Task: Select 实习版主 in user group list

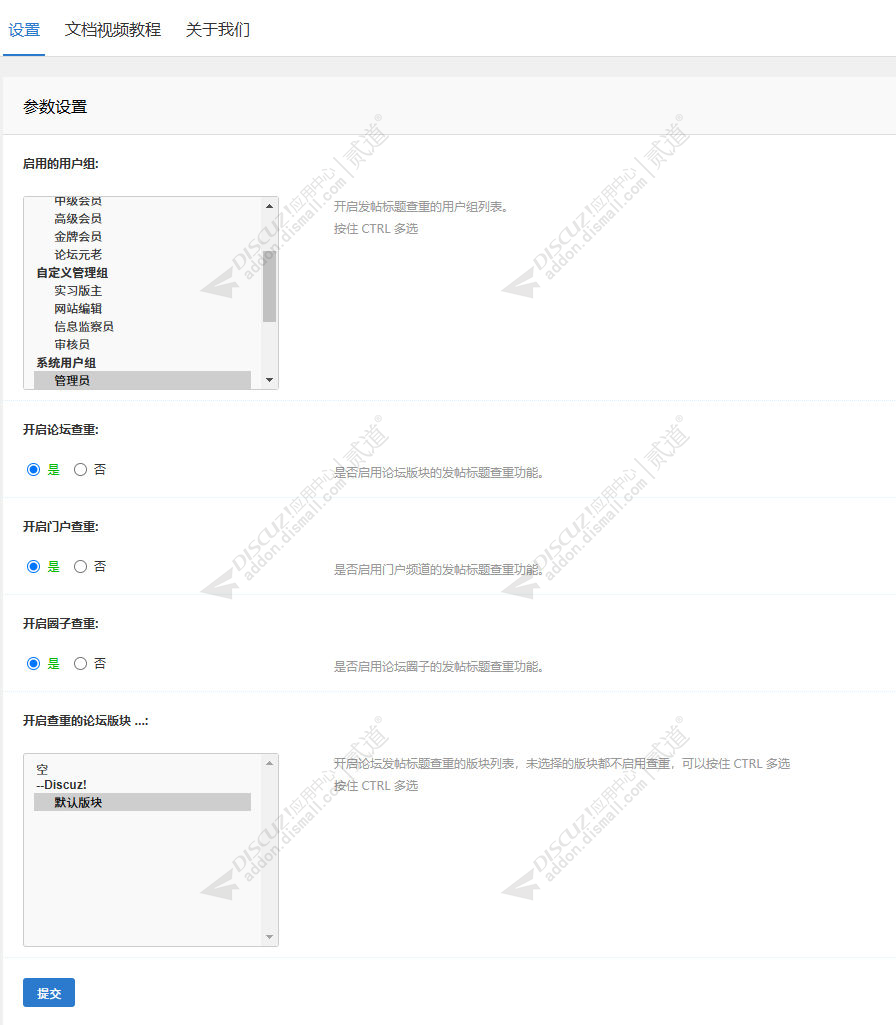Action: [x=142, y=290]
